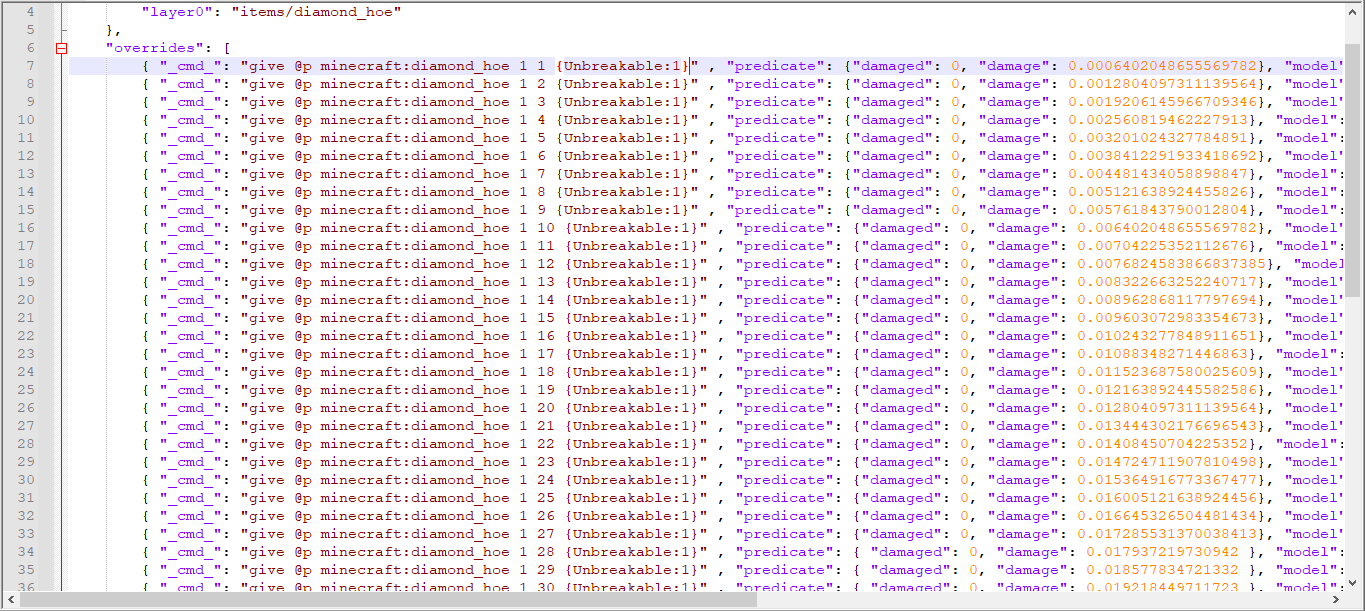Click "{Unbreakable:1}" text on line 20

tap(632, 300)
